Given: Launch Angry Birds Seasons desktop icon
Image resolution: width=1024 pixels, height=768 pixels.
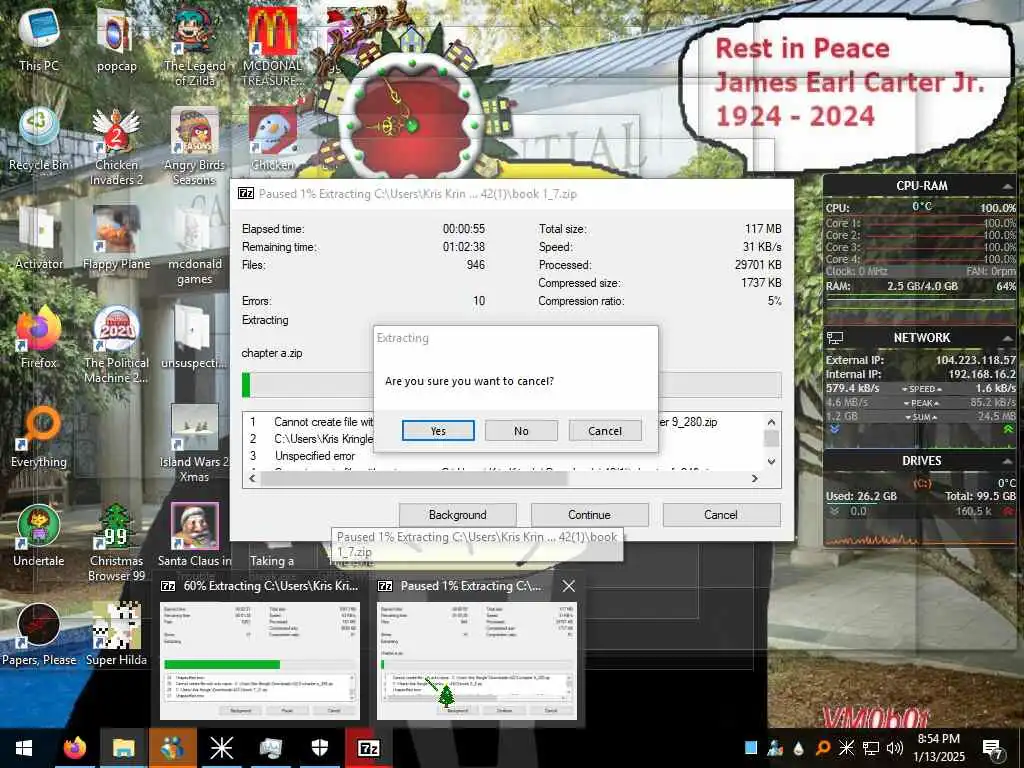Looking at the screenshot, I should pos(195,146).
